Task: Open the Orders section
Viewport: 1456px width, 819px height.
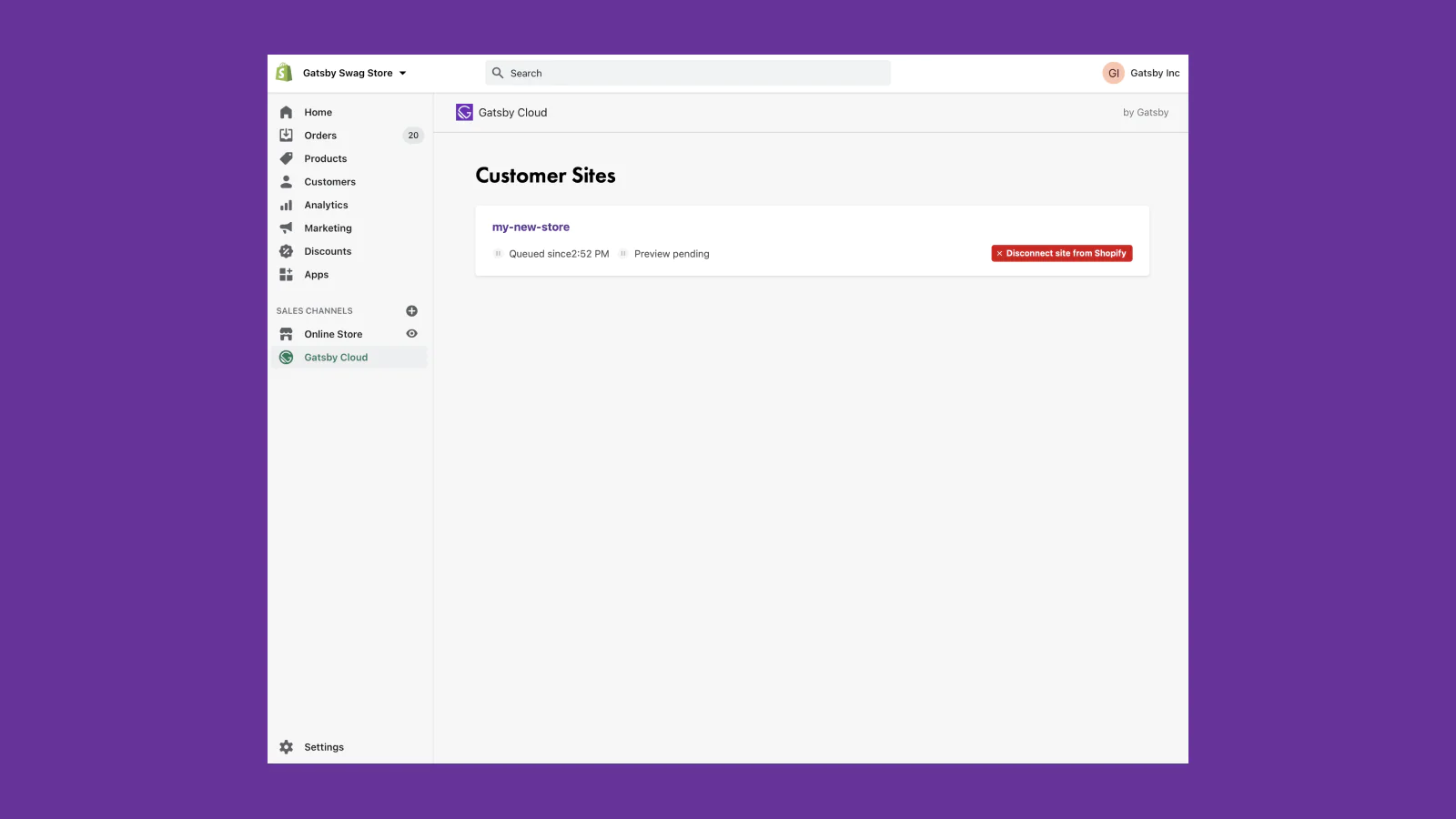Action: [320, 136]
